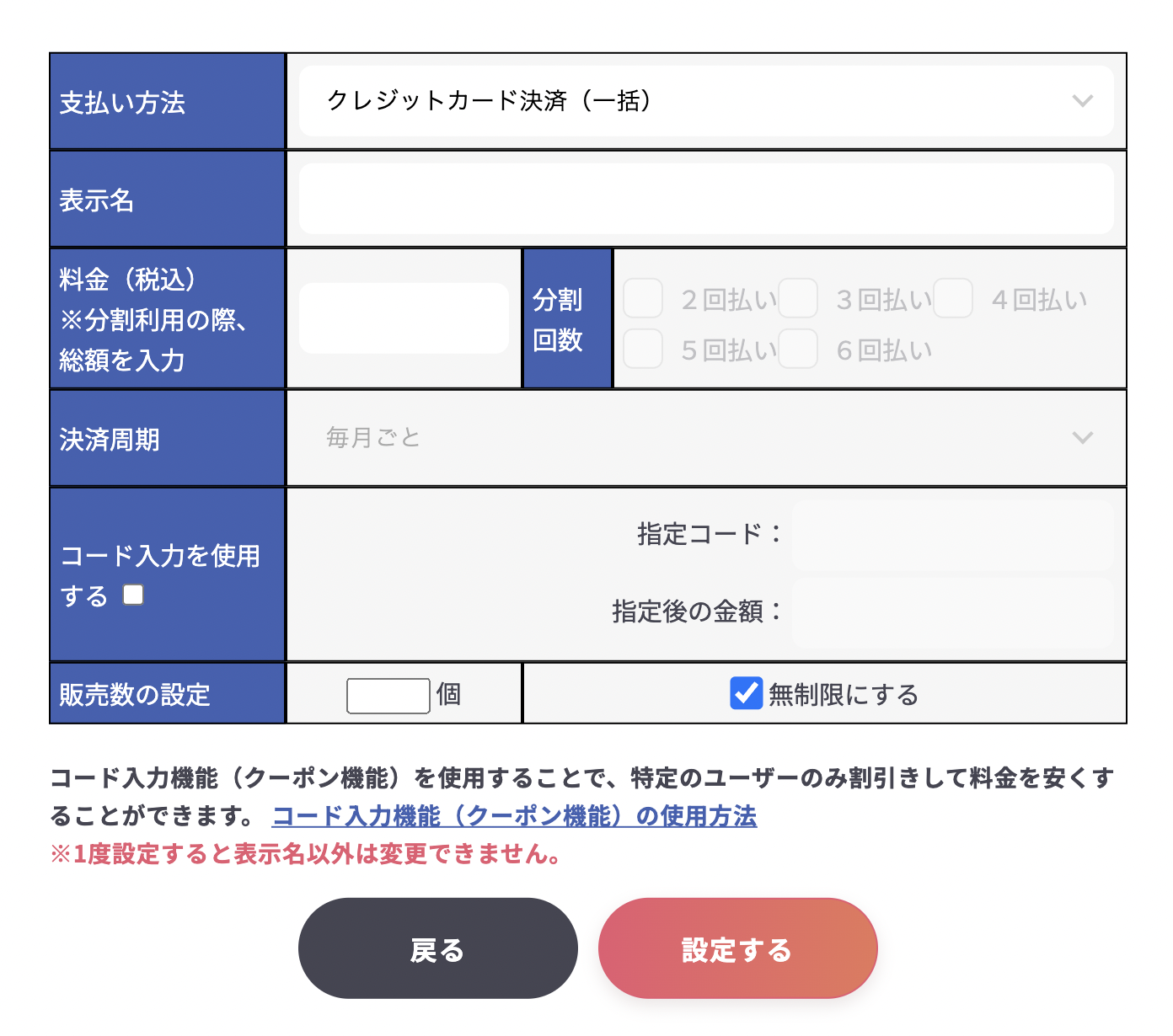The height and width of the screenshot is (1036, 1173).
Task: Click the chevron on クレジットカード決済（一括）
Action: tap(1083, 101)
